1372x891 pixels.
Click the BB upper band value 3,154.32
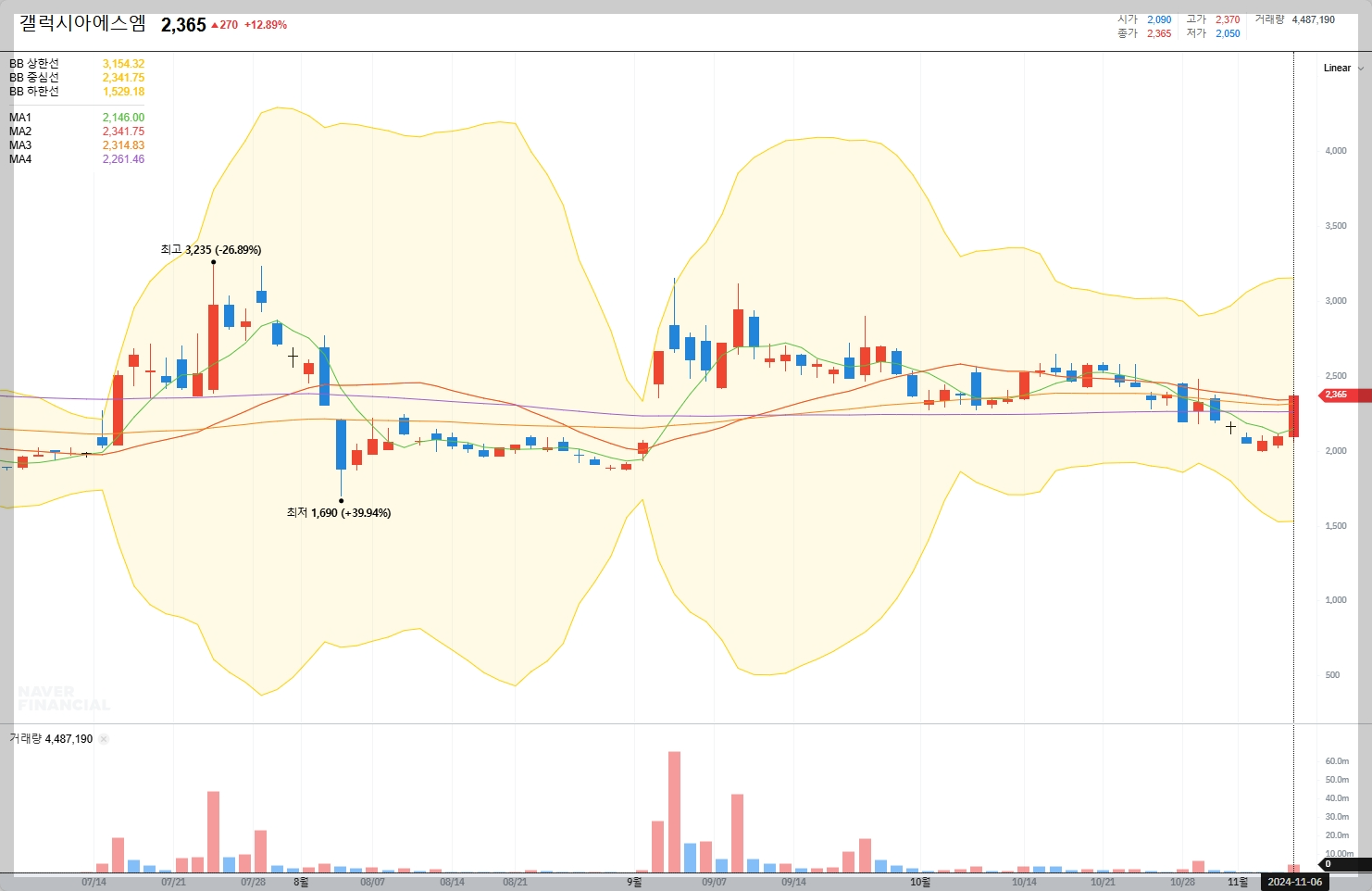(x=123, y=64)
